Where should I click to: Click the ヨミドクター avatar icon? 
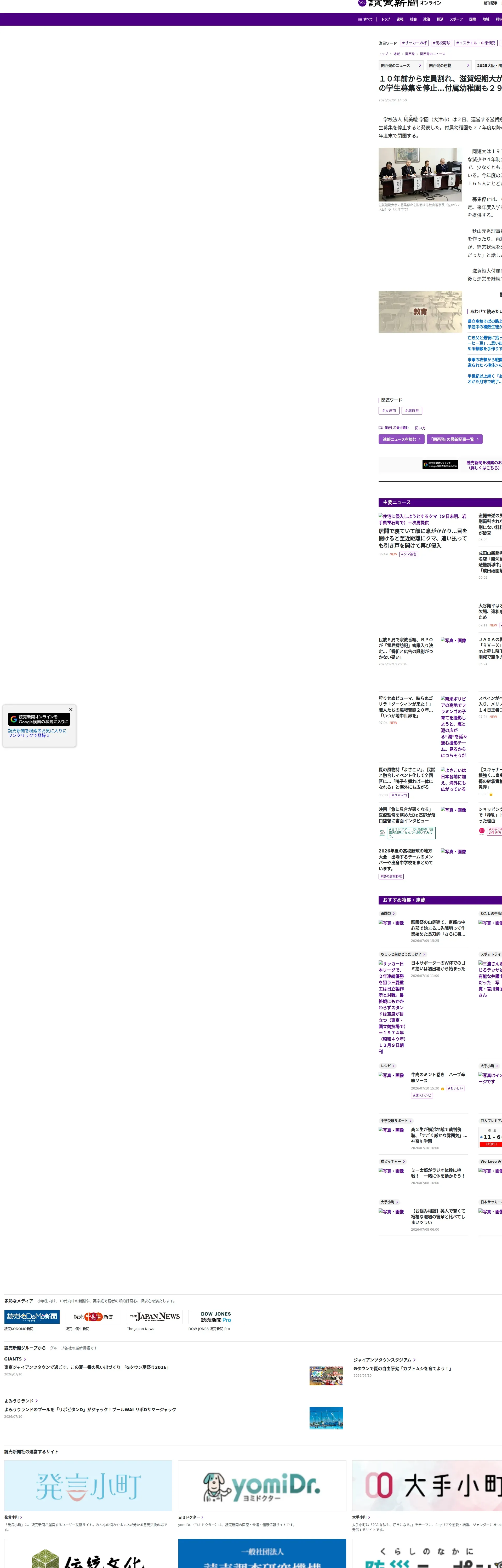(383, 832)
